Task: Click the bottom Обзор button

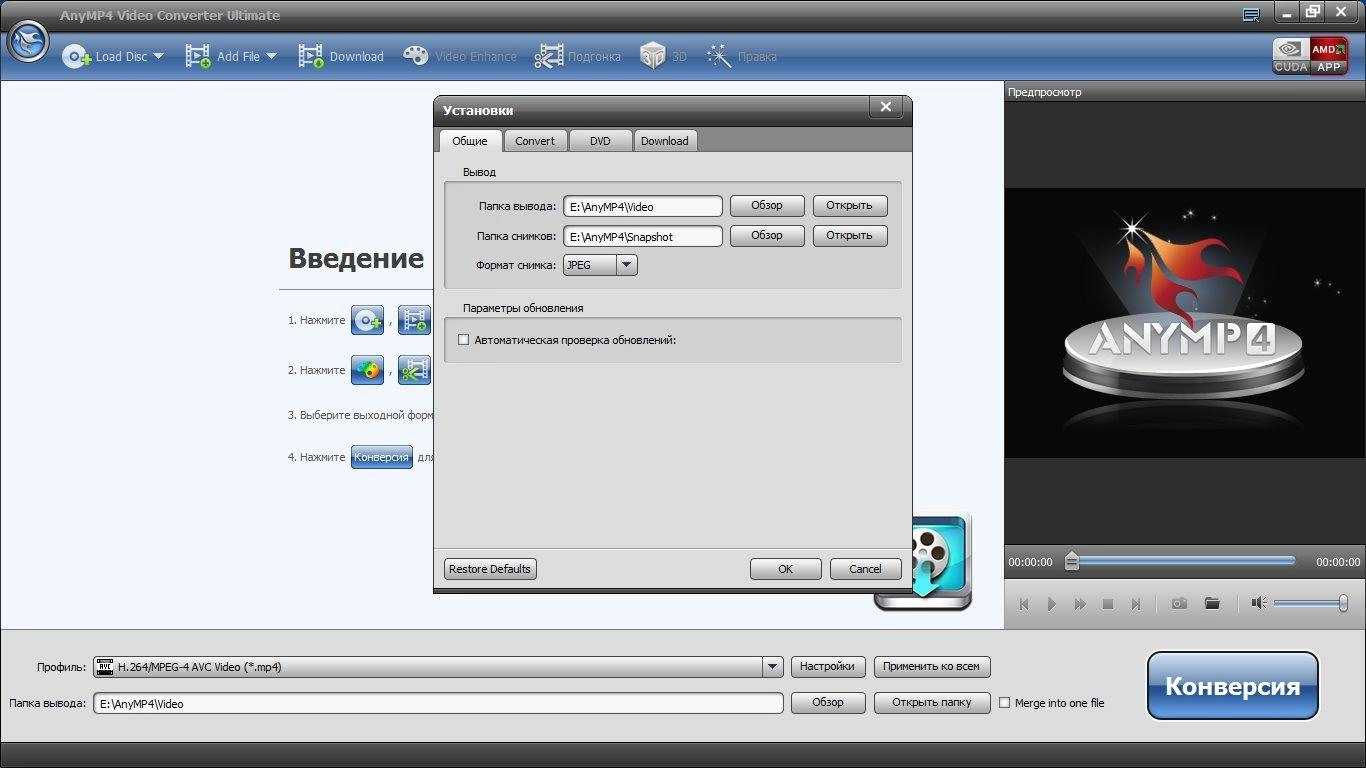Action: click(828, 702)
